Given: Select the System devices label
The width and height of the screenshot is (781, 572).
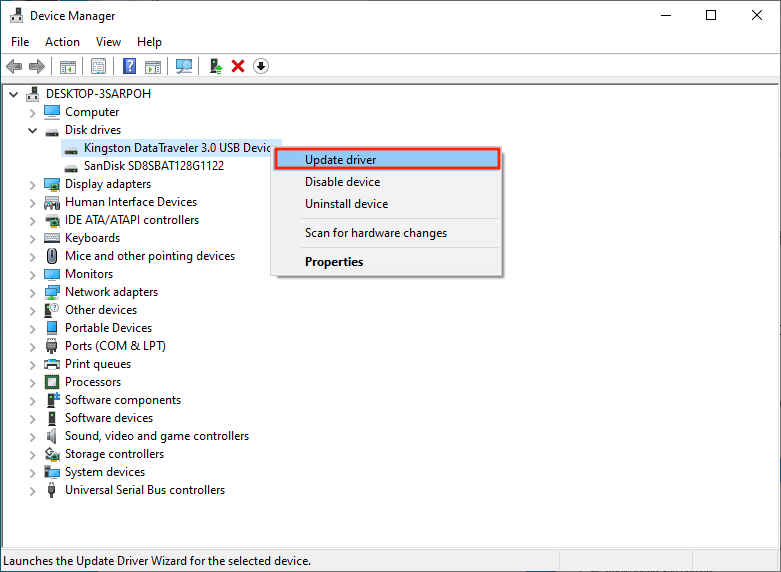Looking at the screenshot, I should 105,472.
